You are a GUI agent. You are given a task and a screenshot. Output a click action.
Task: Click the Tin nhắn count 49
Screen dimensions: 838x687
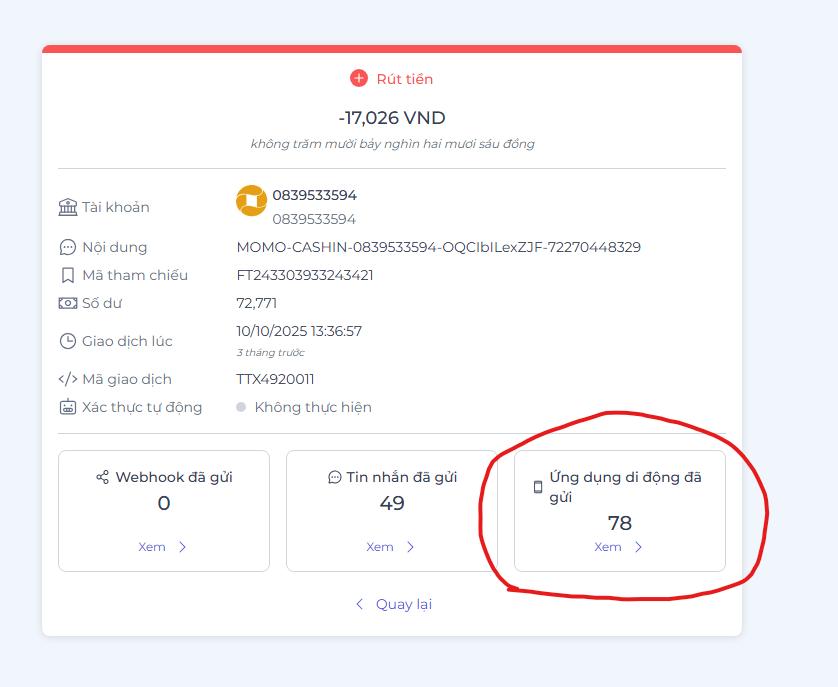pyautogui.click(x=392, y=503)
